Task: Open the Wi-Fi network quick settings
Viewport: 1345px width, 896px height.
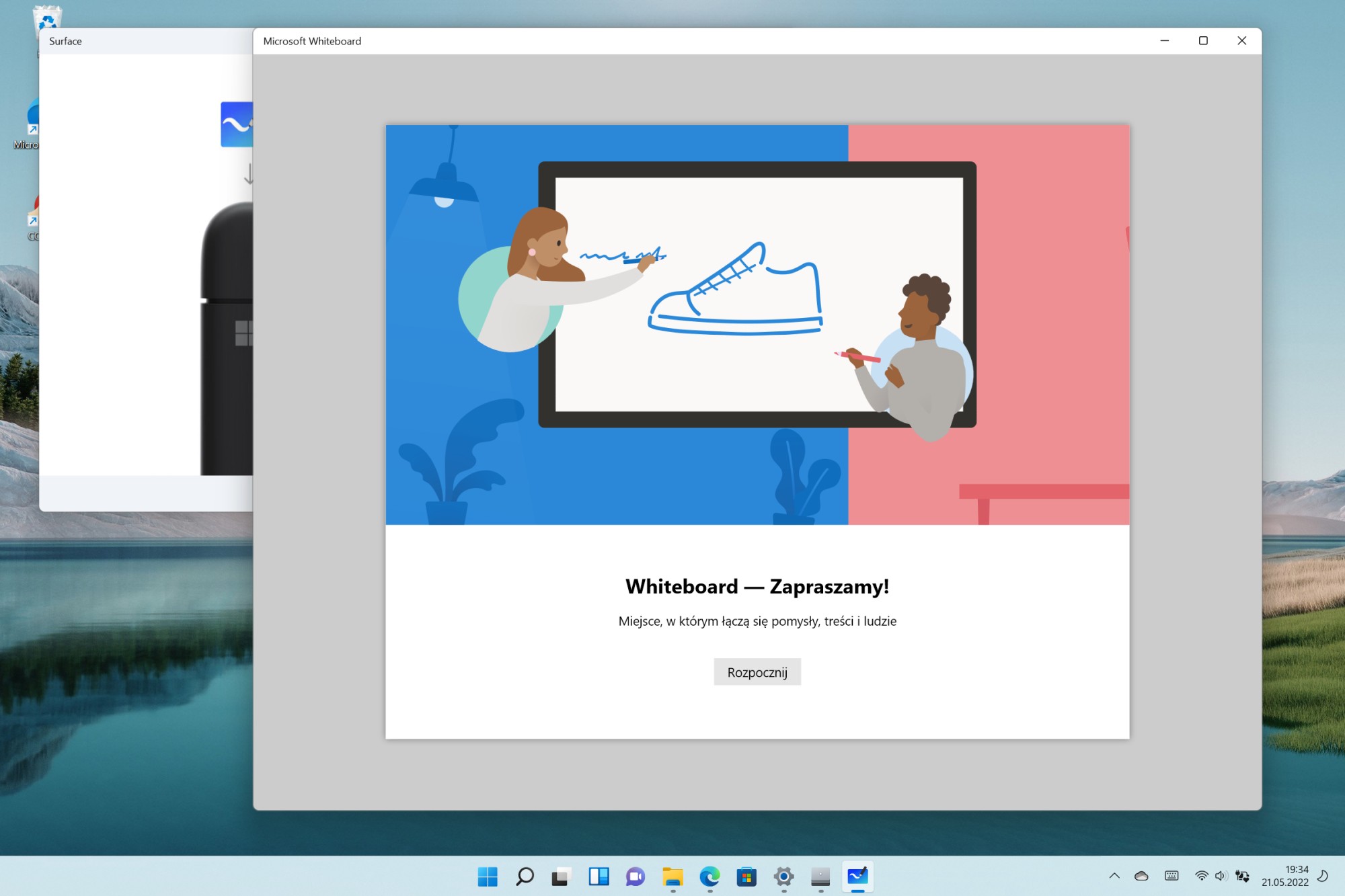Action: [1201, 876]
